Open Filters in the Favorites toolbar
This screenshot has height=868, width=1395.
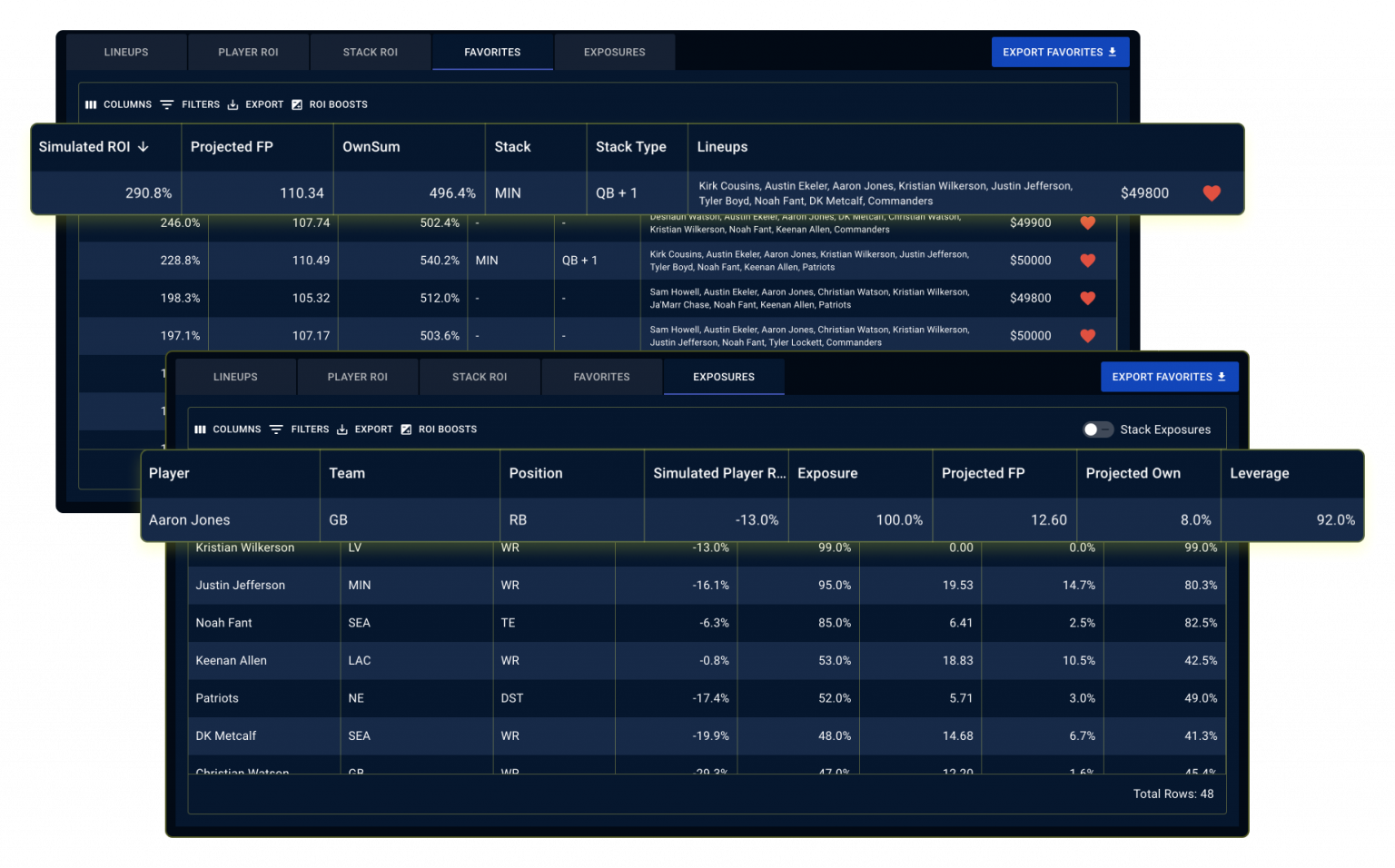191,104
